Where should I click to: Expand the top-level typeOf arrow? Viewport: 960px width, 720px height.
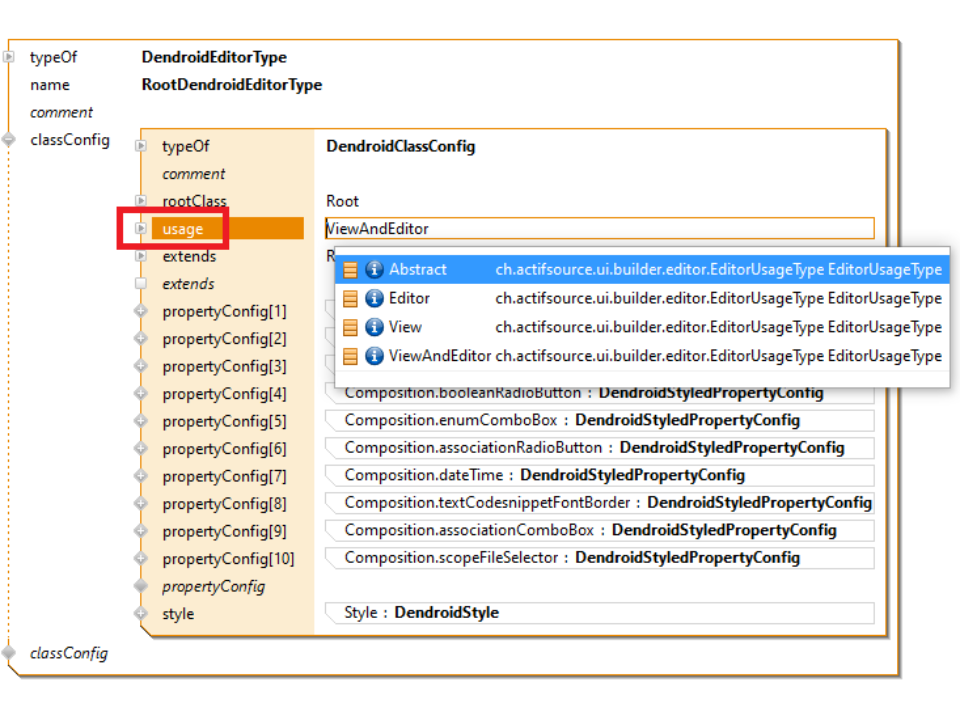(x=10, y=57)
